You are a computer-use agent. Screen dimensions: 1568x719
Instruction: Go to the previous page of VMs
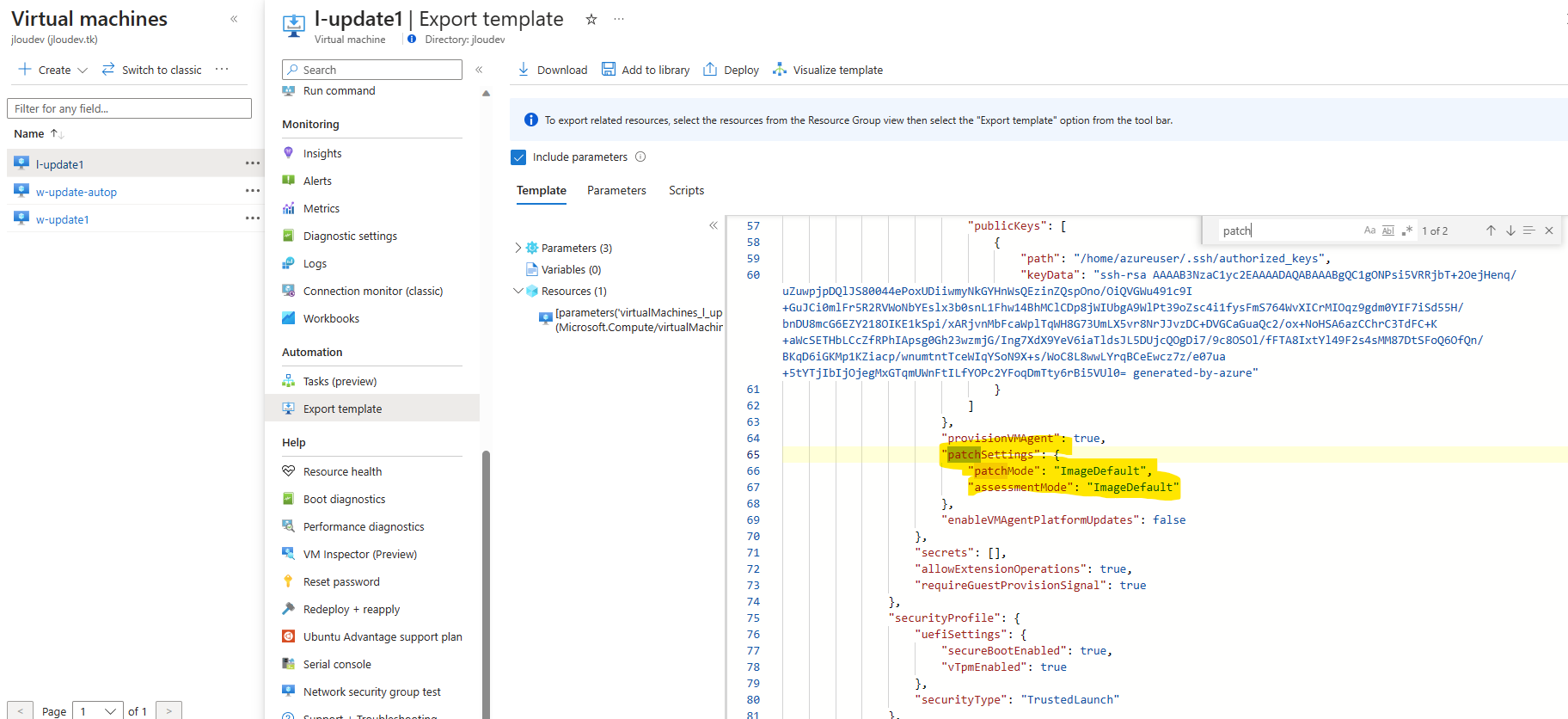(x=20, y=711)
